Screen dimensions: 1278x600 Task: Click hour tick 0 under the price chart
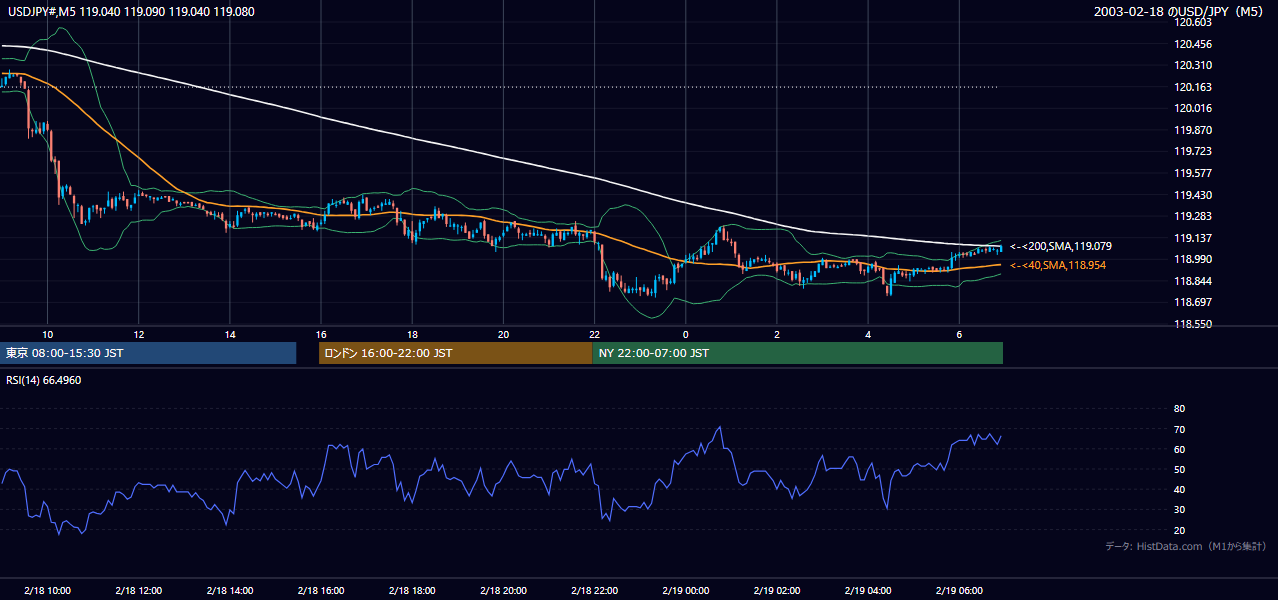(686, 334)
